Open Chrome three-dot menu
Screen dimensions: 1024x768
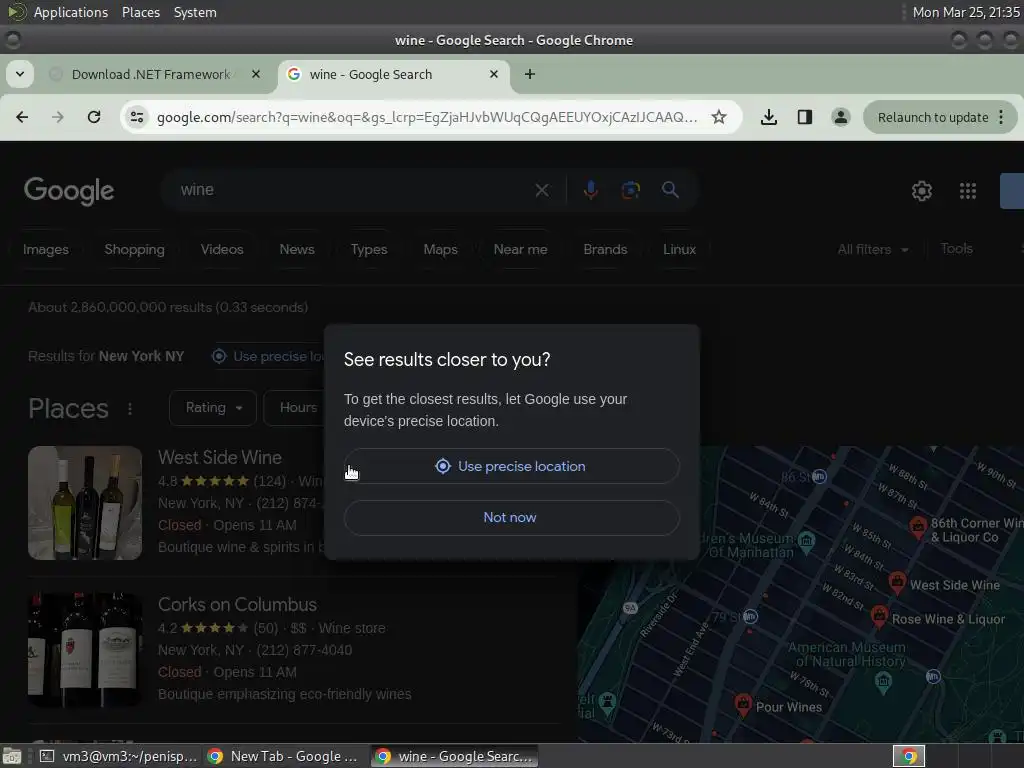click(x=1001, y=117)
